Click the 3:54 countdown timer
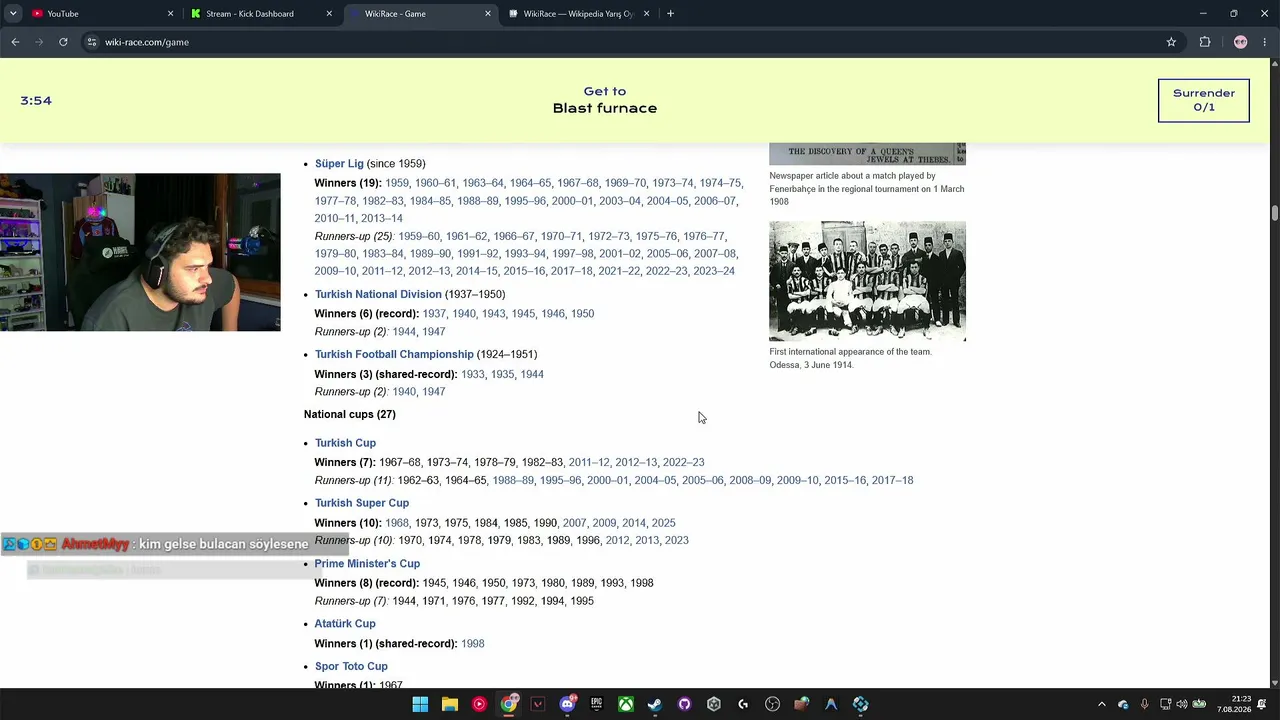1280x720 pixels. coord(36,101)
